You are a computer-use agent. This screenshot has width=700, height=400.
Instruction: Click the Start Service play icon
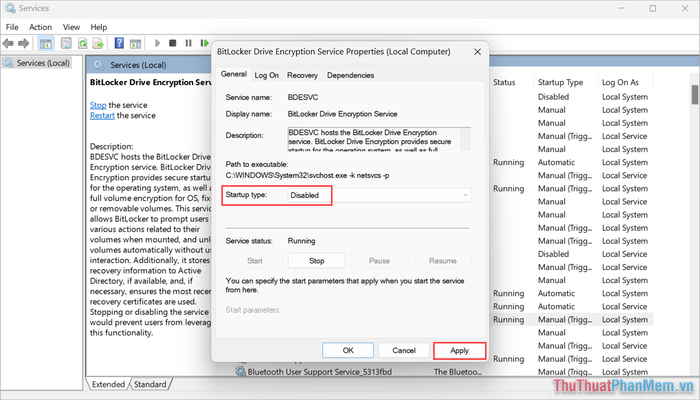(157, 43)
